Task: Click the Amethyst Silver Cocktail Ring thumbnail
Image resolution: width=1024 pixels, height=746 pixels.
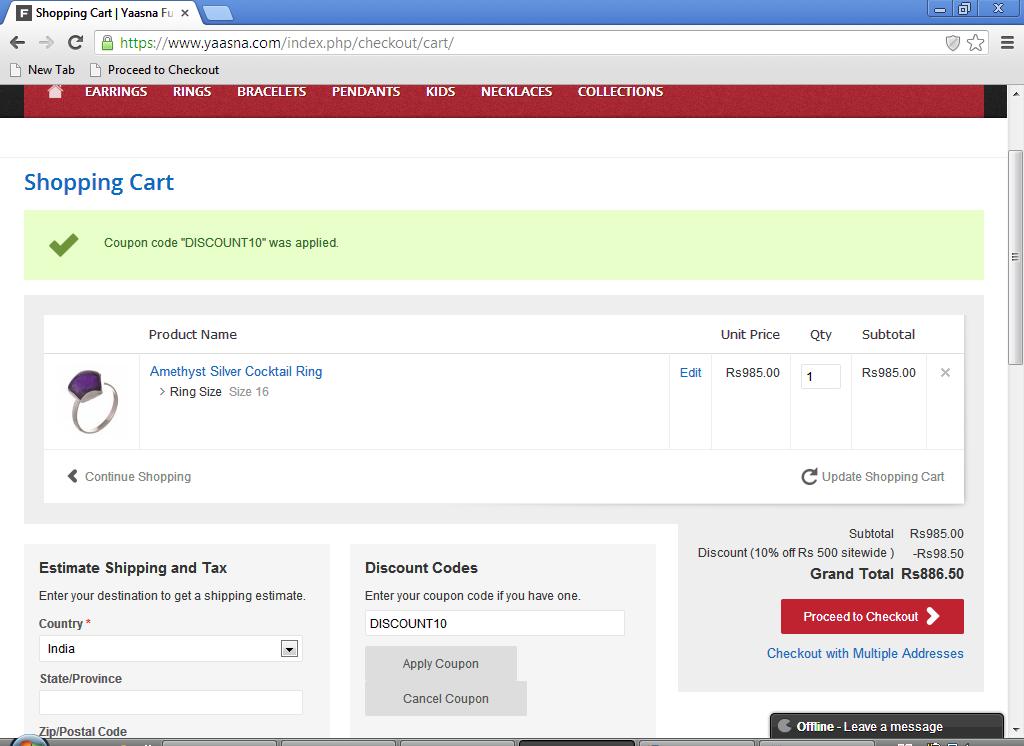Action: [x=92, y=401]
